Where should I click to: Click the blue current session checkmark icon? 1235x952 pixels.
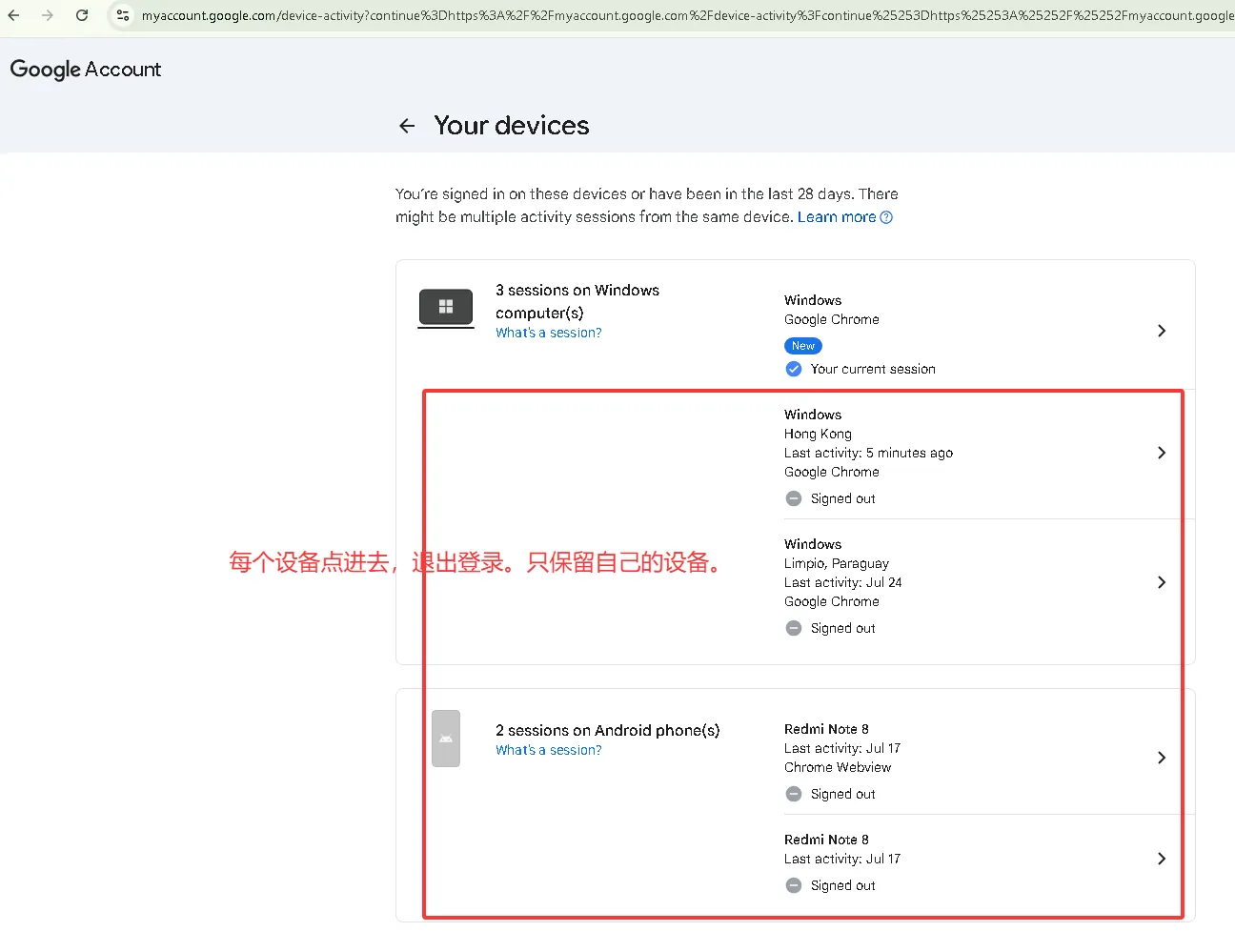click(794, 369)
